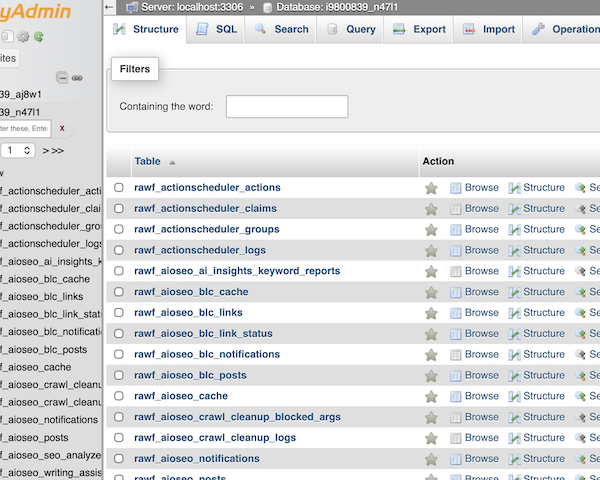Clear the sidebar filter with red X
Viewport: 600px width, 480px height.
click(x=62, y=128)
